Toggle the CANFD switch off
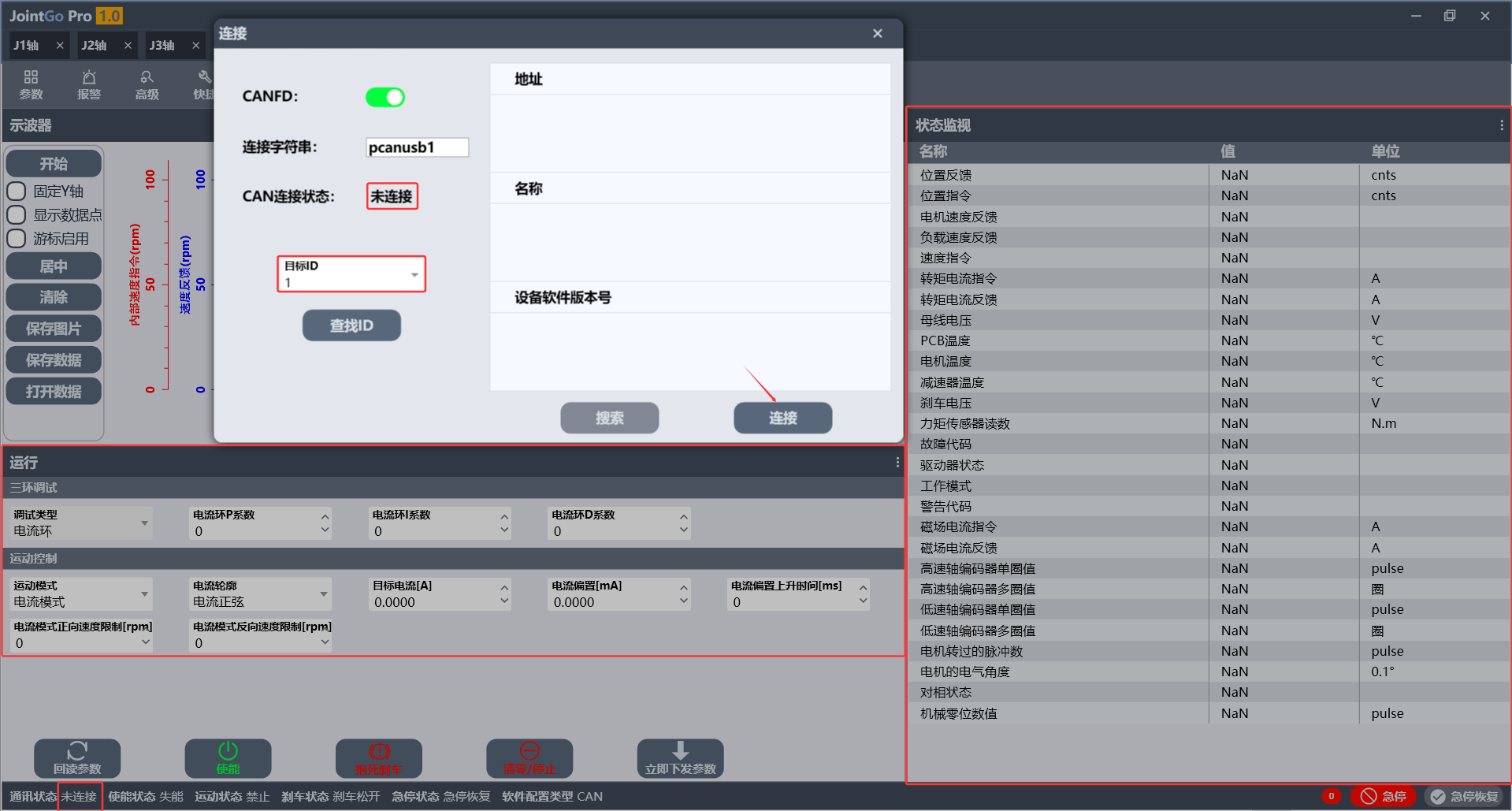Image resolution: width=1512 pixels, height=811 pixels. 385,97
